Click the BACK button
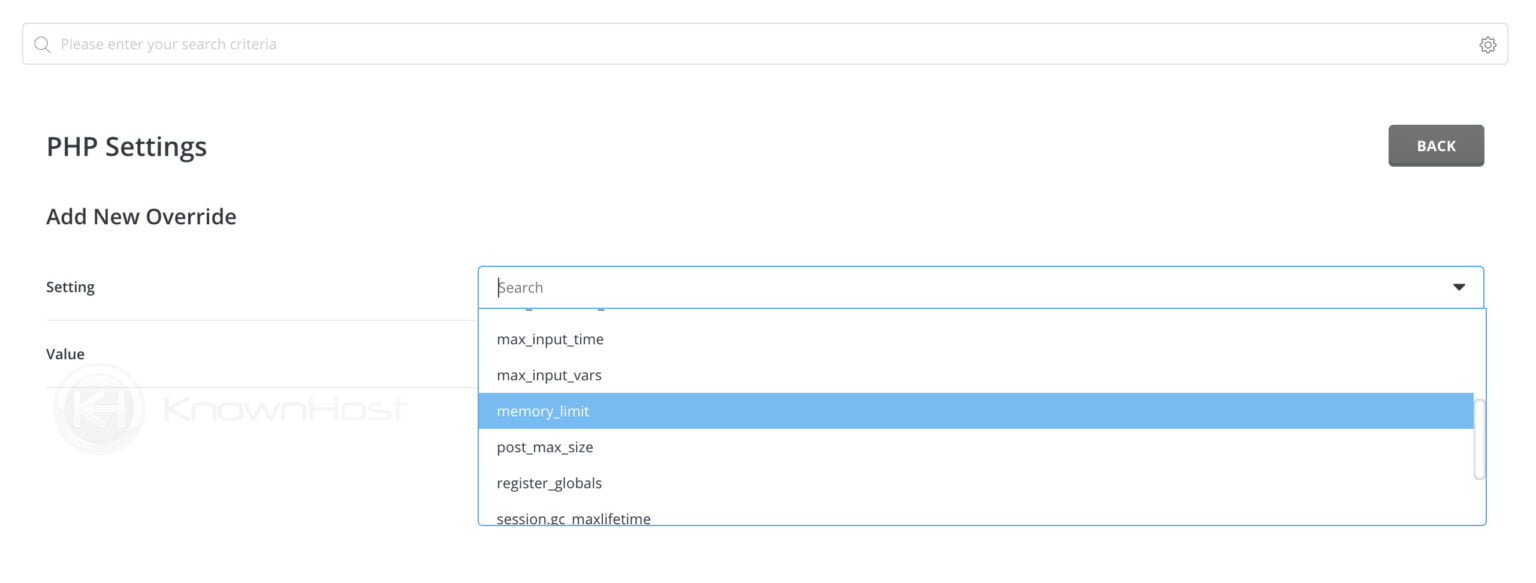Viewport: 1536px width, 583px height. point(1436,145)
